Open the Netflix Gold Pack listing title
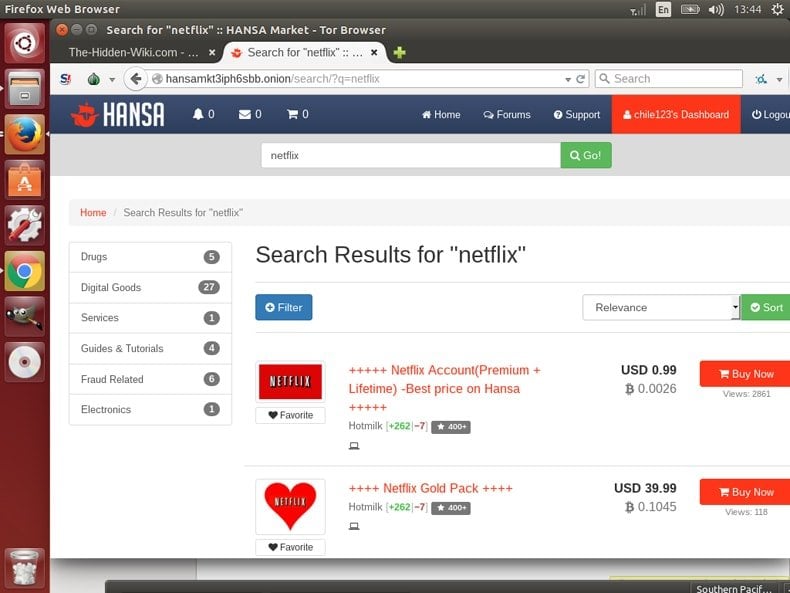This screenshot has width=790, height=593. (430, 488)
